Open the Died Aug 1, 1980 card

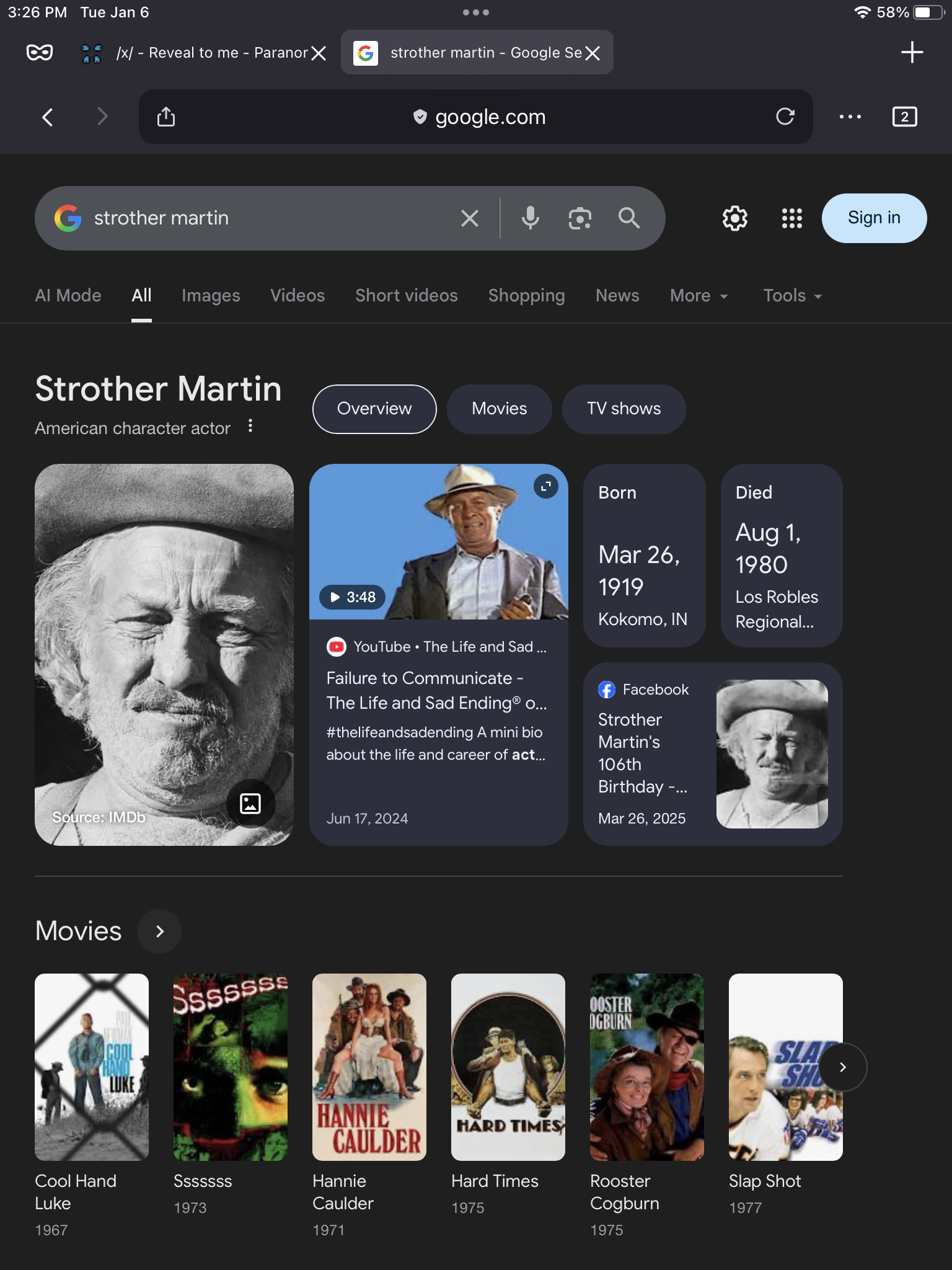[x=782, y=556]
